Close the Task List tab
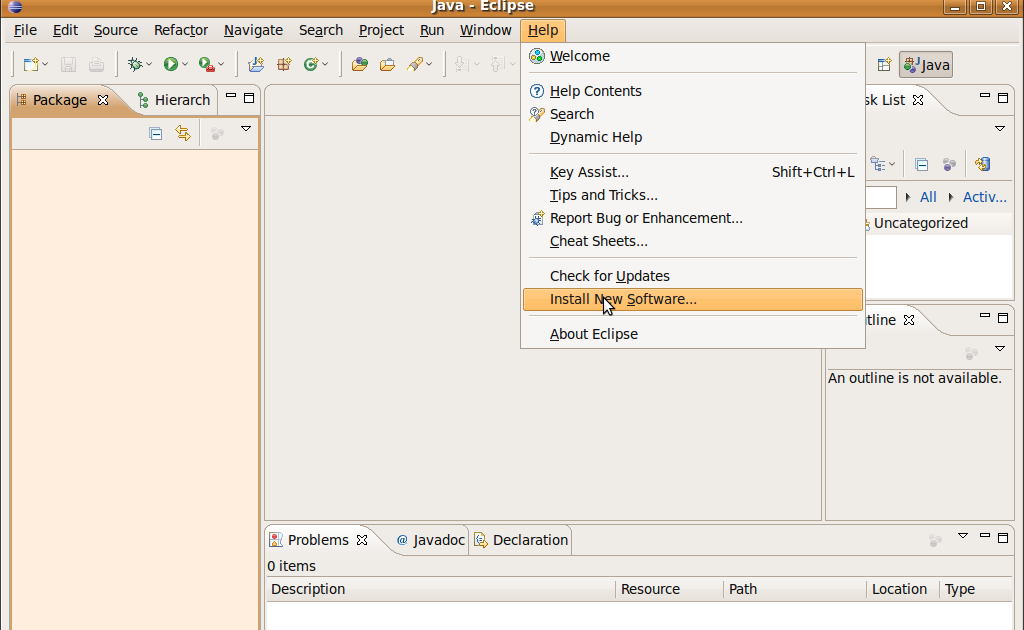The width and height of the screenshot is (1024, 630). point(918,100)
